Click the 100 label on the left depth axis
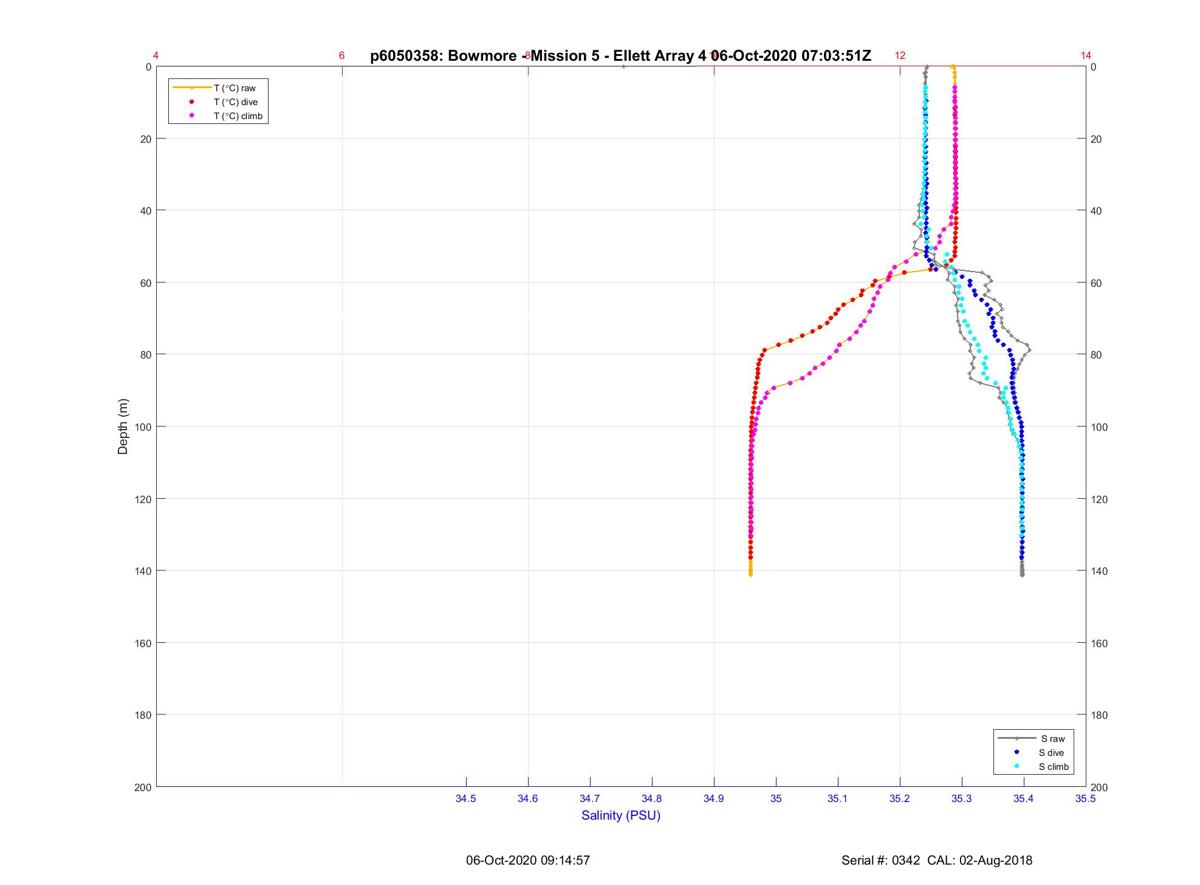 coord(141,427)
